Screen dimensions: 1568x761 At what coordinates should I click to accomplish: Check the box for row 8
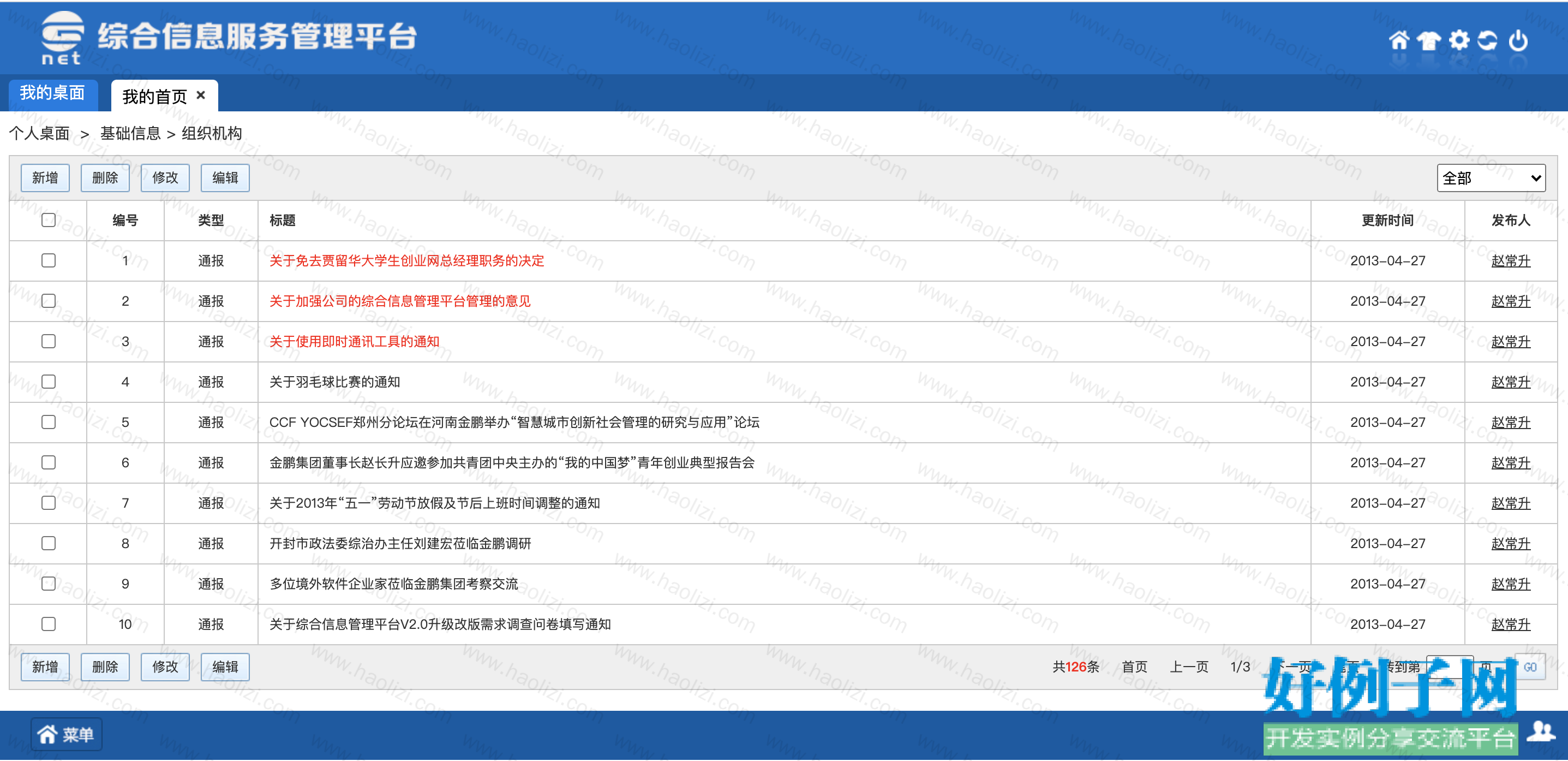49,543
